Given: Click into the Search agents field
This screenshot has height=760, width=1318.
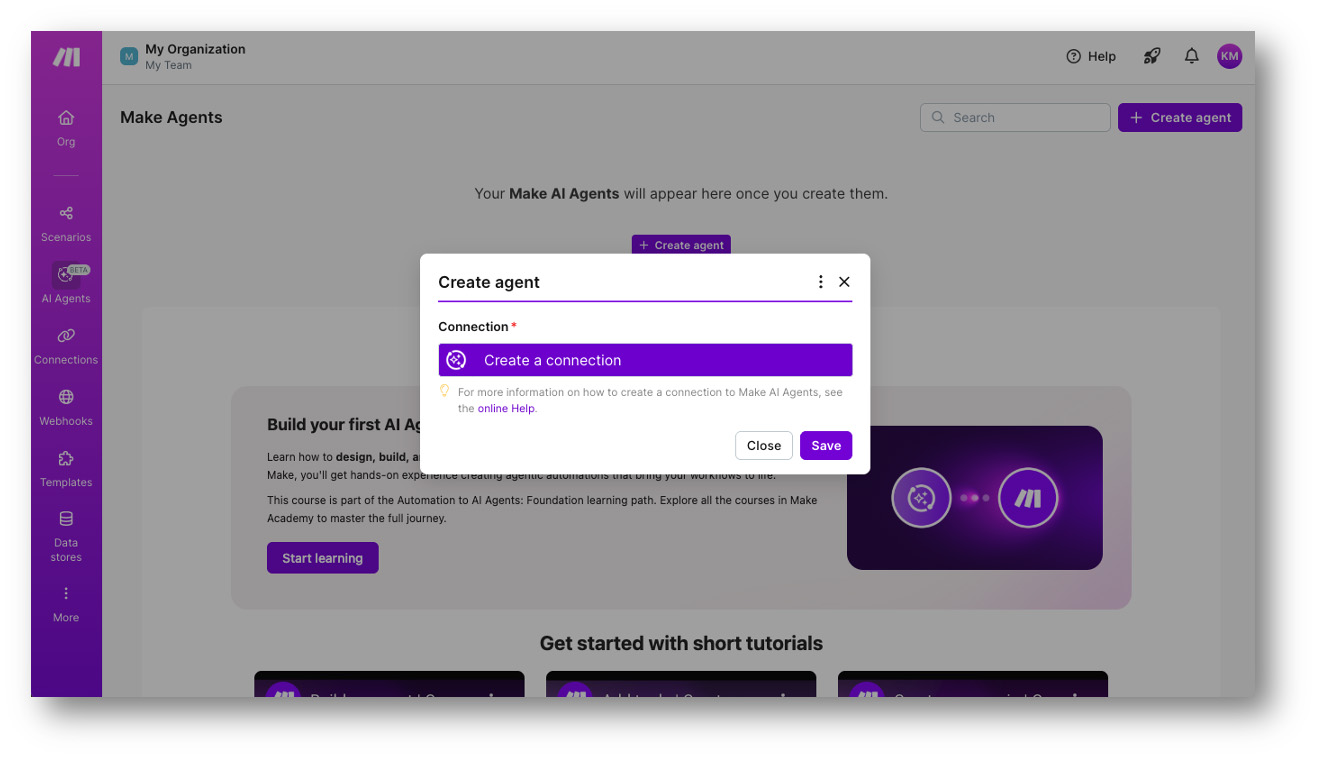Looking at the screenshot, I should [x=1015, y=117].
